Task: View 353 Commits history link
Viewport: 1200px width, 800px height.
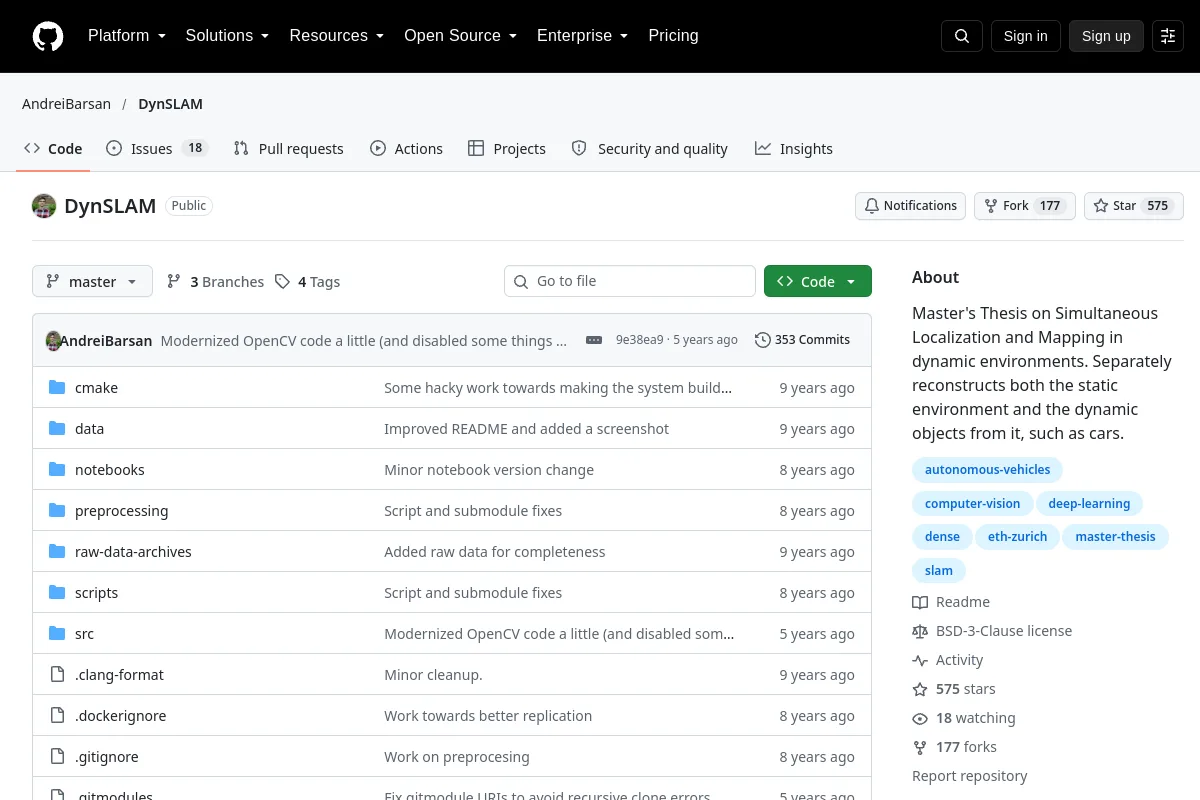Action: click(802, 340)
